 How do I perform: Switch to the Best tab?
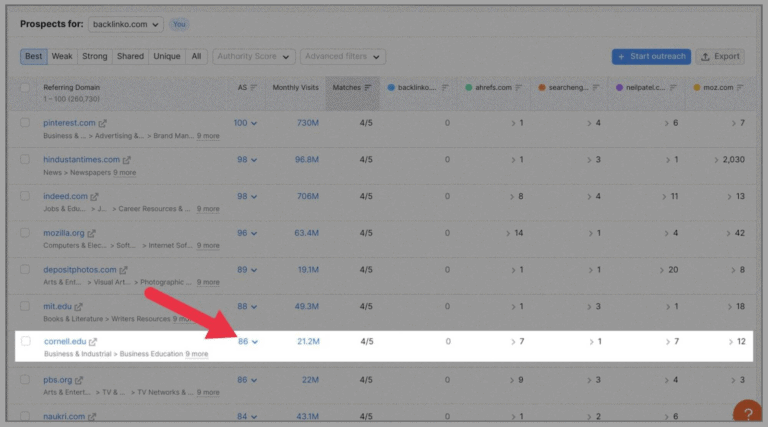[33, 56]
